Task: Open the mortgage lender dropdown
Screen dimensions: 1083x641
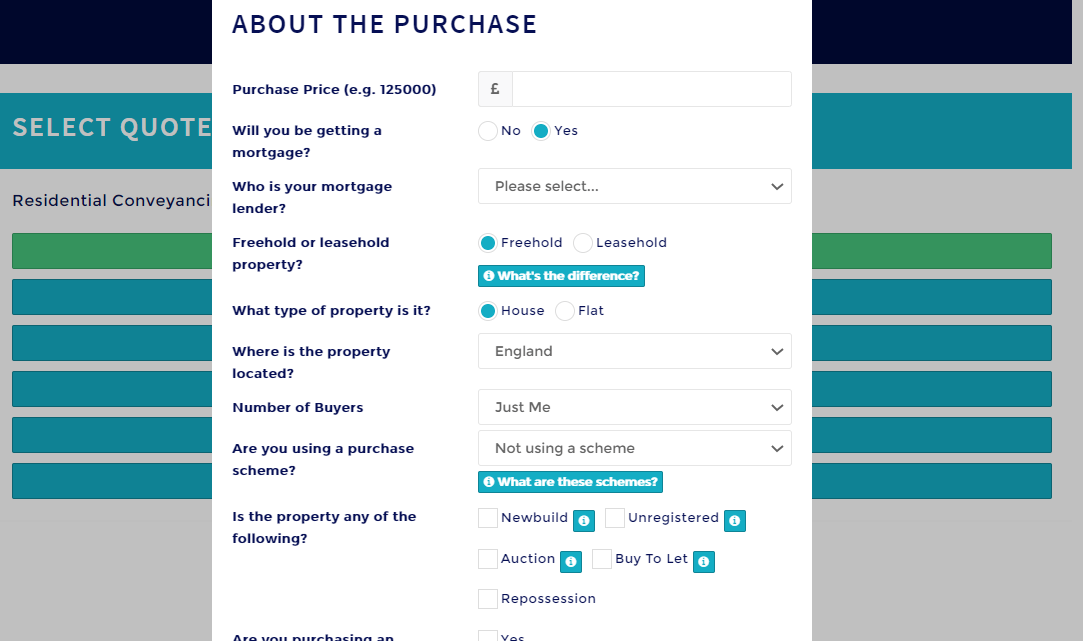Action: tap(634, 186)
